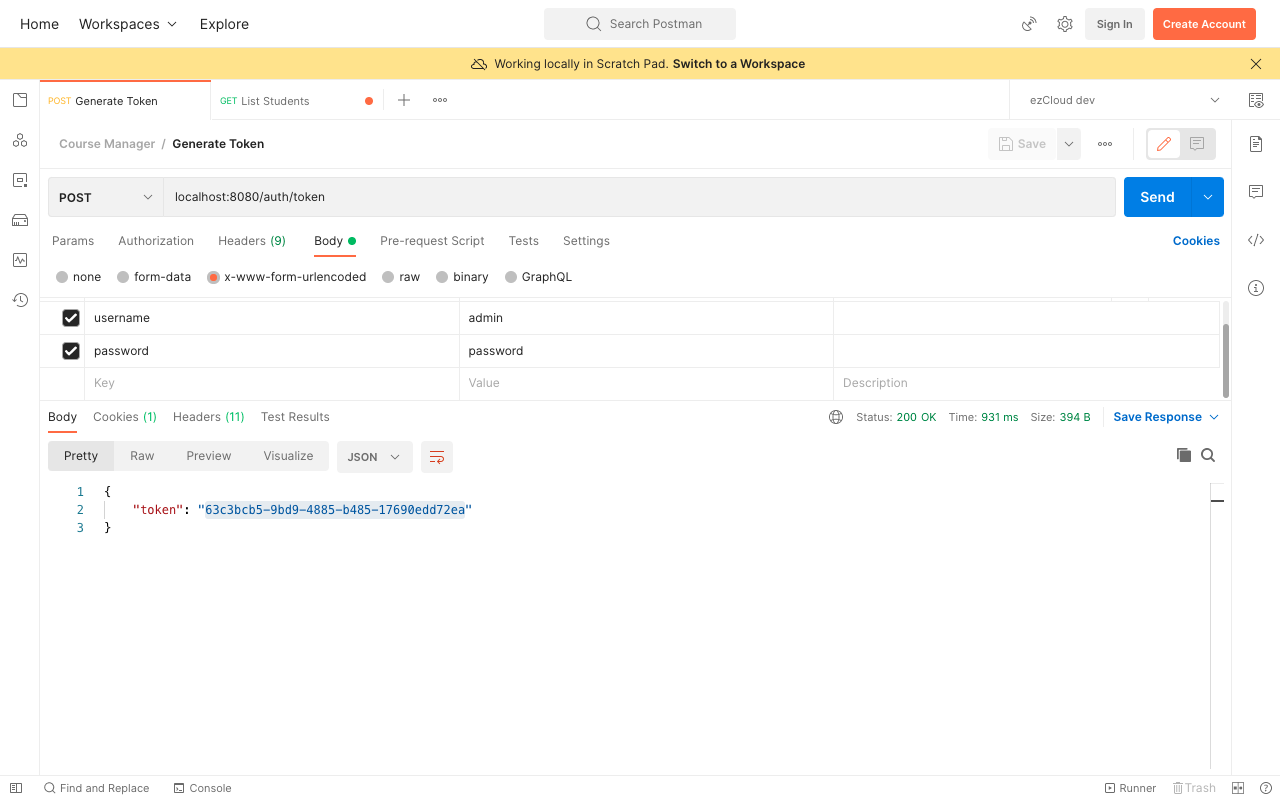The width and height of the screenshot is (1280, 800).
Task: Select the raw body type
Action: click(x=388, y=277)
